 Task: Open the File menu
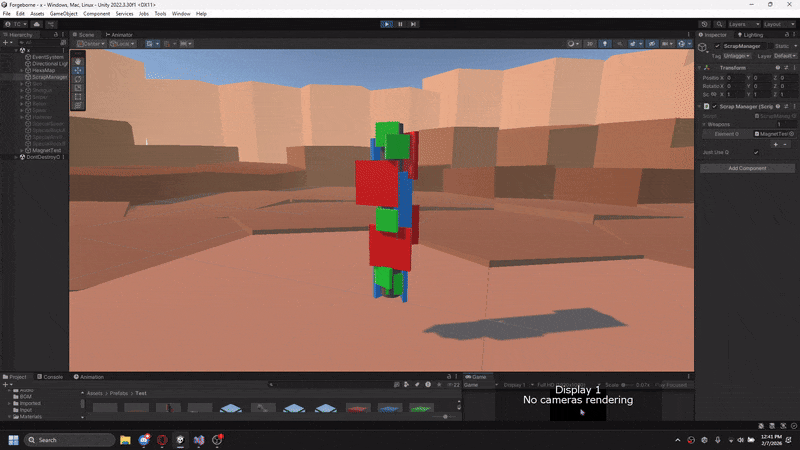(x=7, y=14)
